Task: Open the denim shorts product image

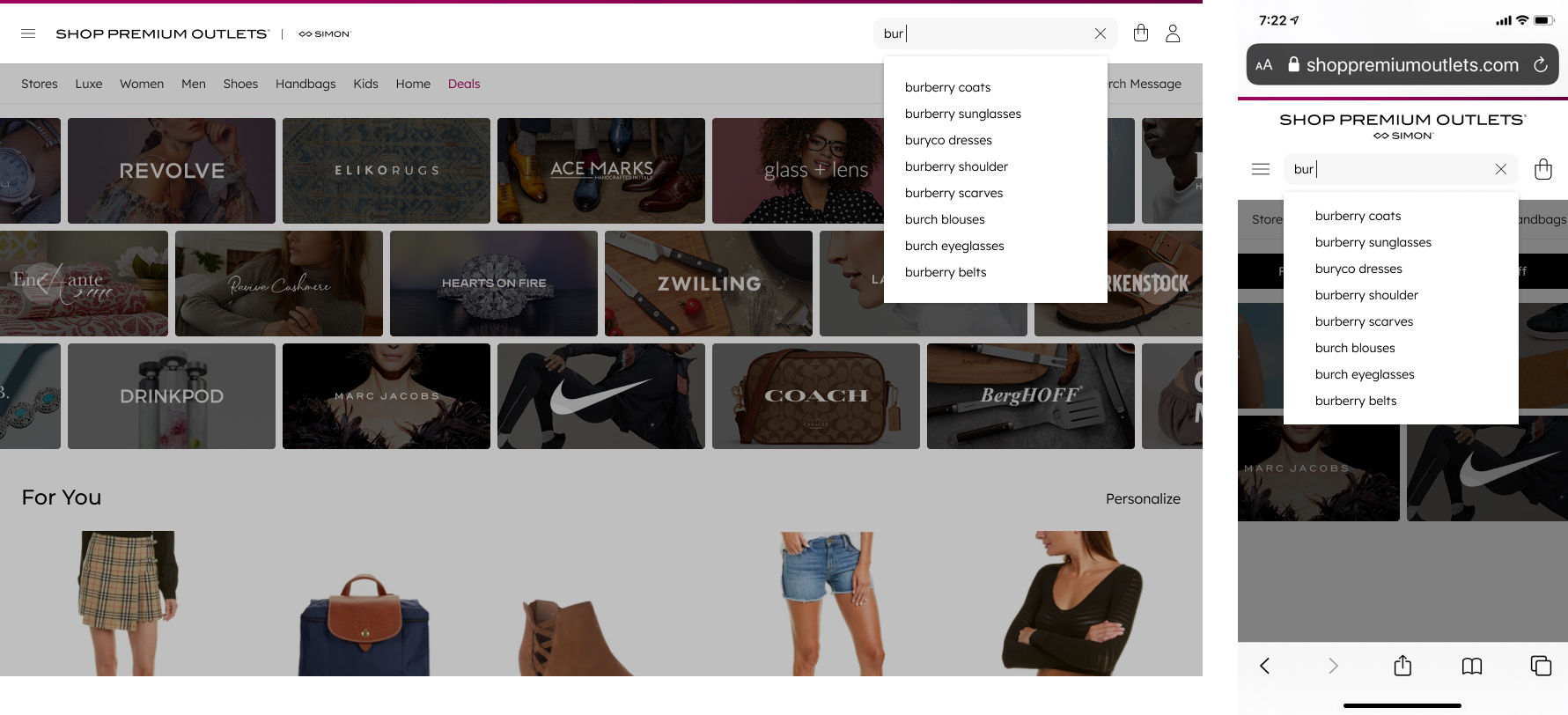Action: point(833,603)
